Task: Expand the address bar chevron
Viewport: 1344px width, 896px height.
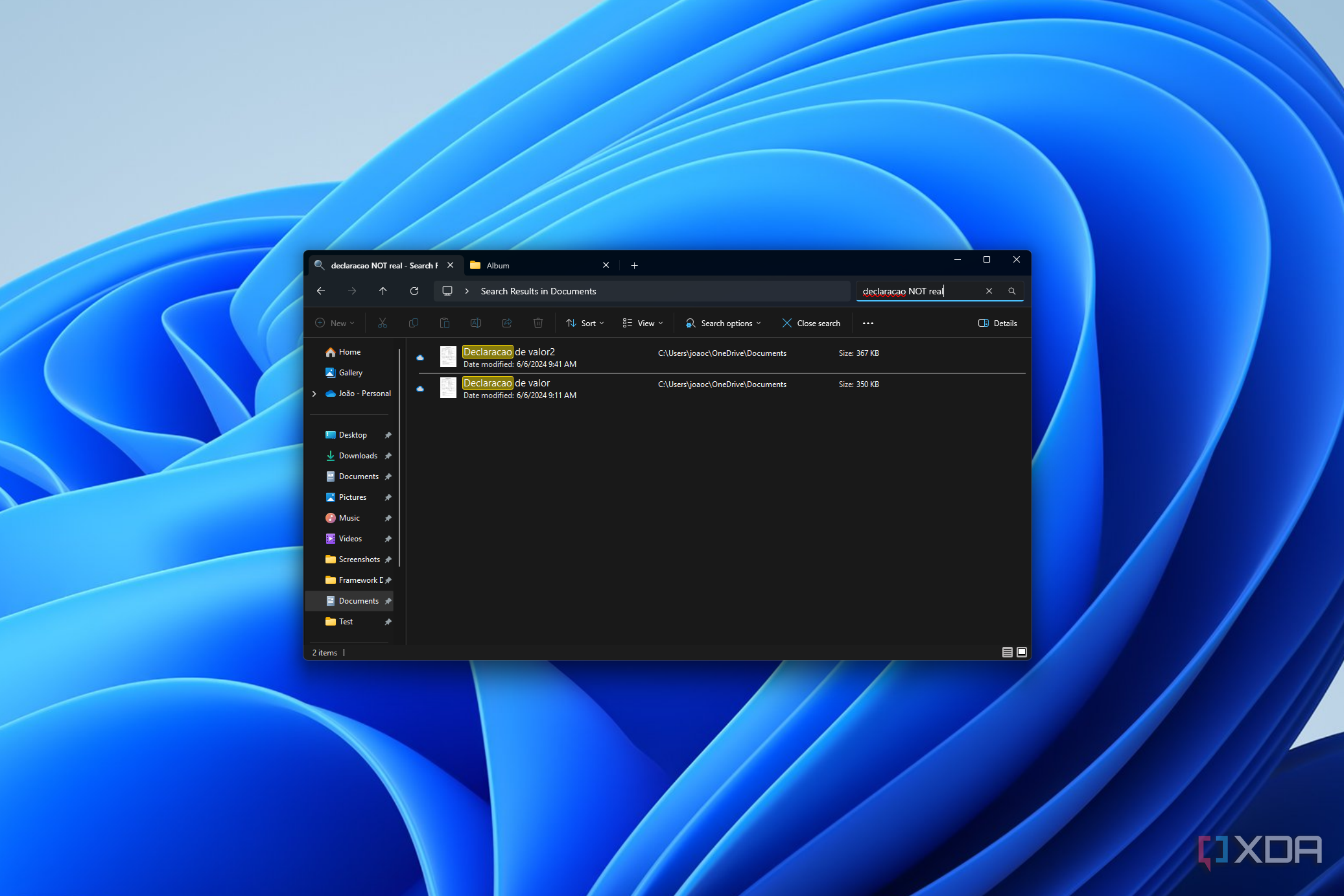Action: 467,291
